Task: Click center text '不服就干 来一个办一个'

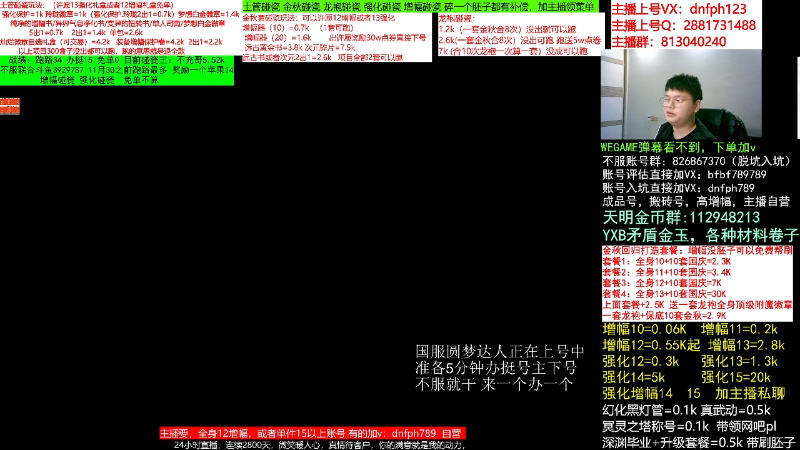Action: (x=493, y=384)
